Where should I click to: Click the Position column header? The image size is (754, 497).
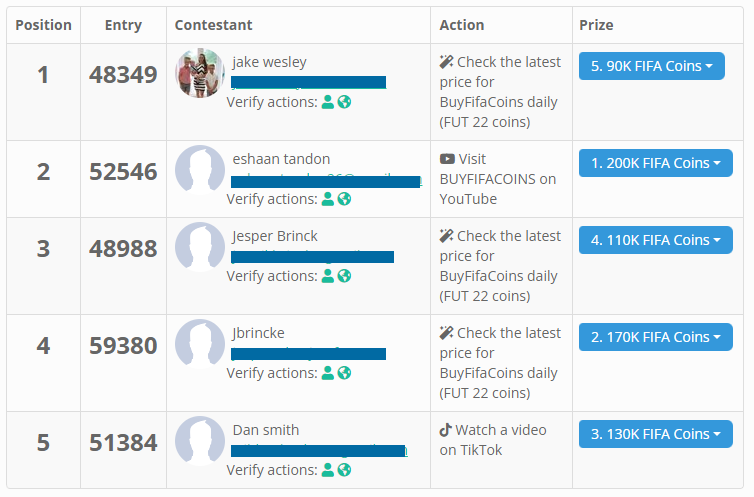[43, 25]
